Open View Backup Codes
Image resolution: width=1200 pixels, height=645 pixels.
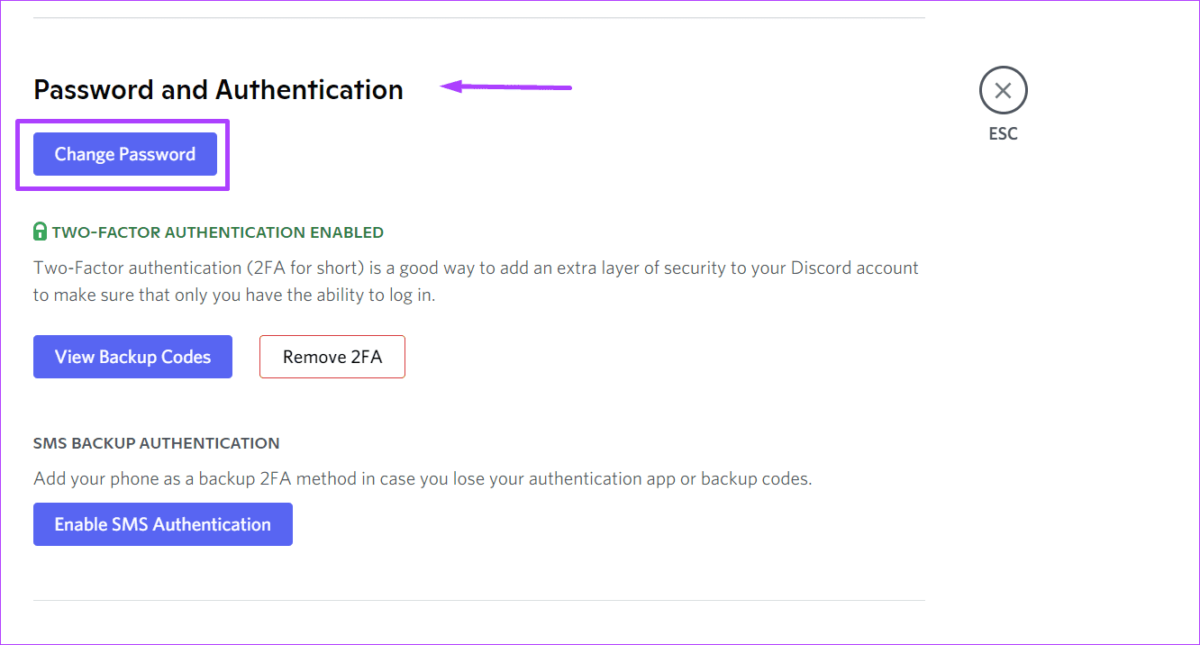(x=132, y=356)
